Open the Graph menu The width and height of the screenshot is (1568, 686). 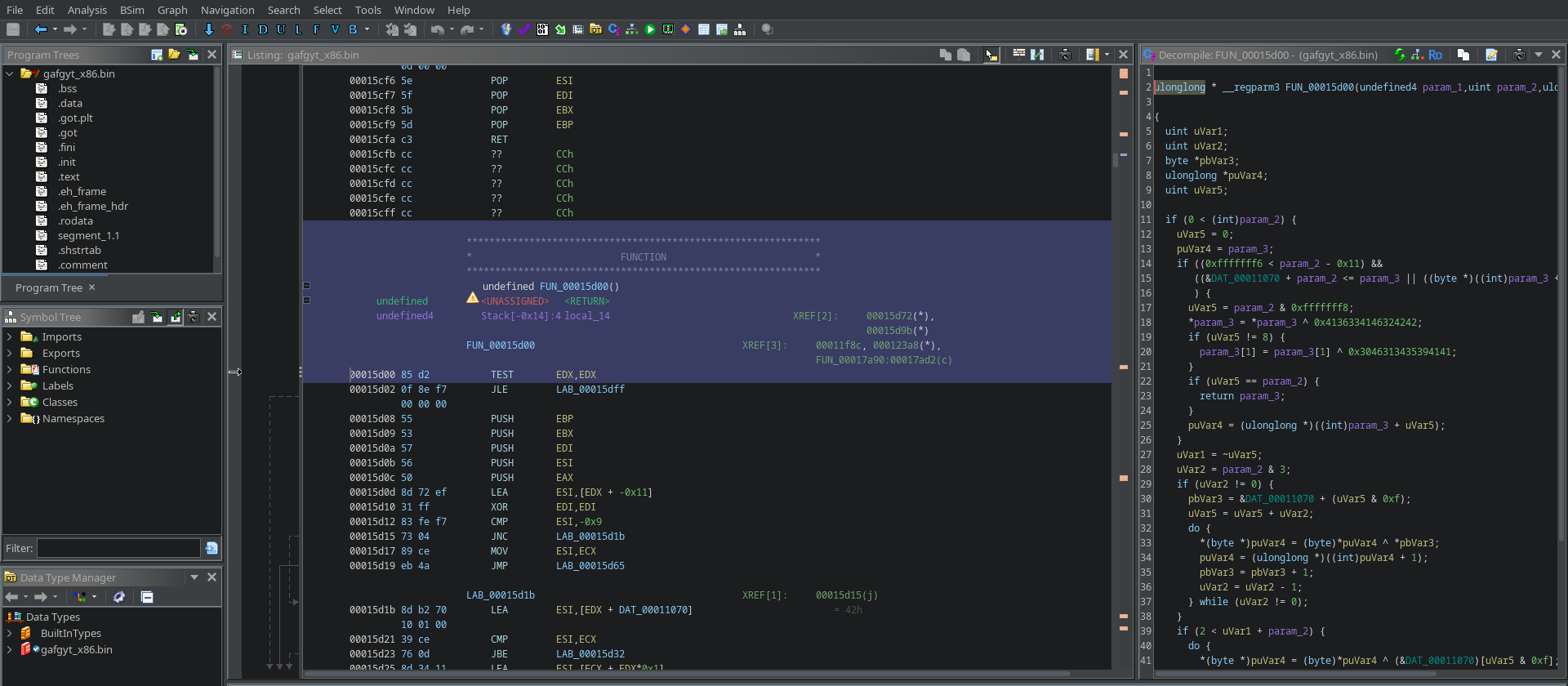(x=172, y=10)
